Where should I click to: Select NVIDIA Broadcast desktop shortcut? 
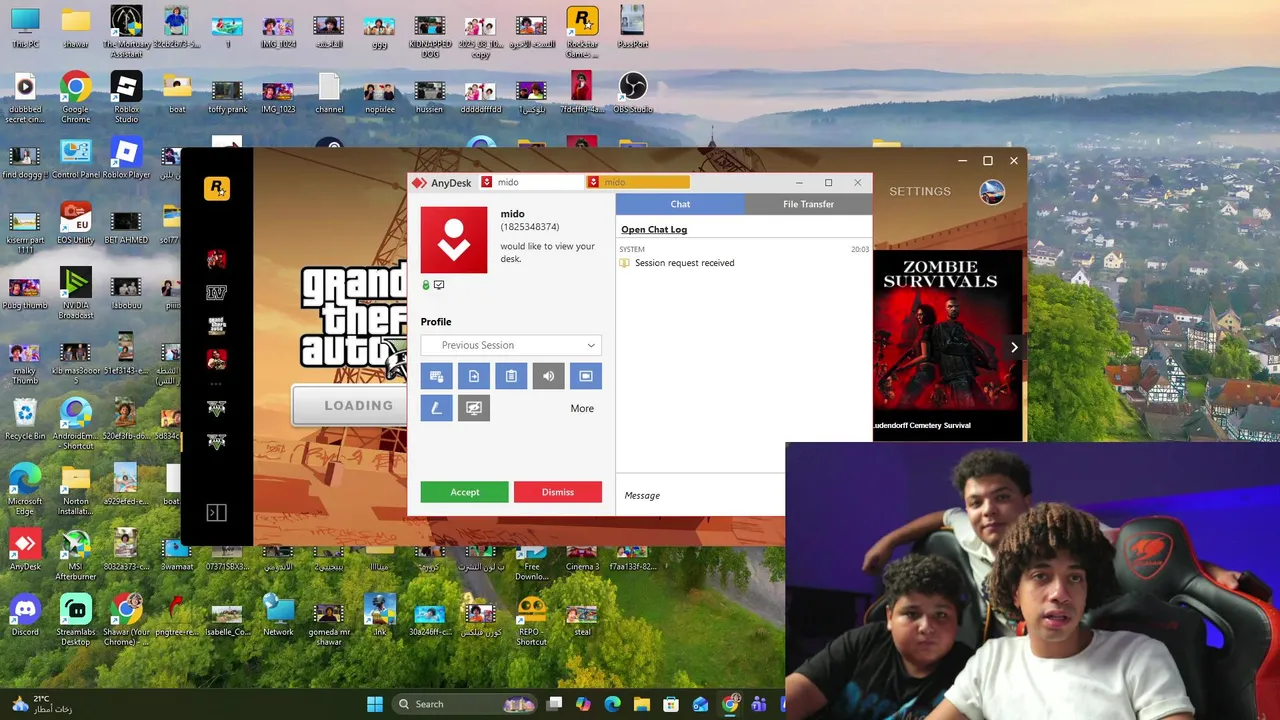76,294
